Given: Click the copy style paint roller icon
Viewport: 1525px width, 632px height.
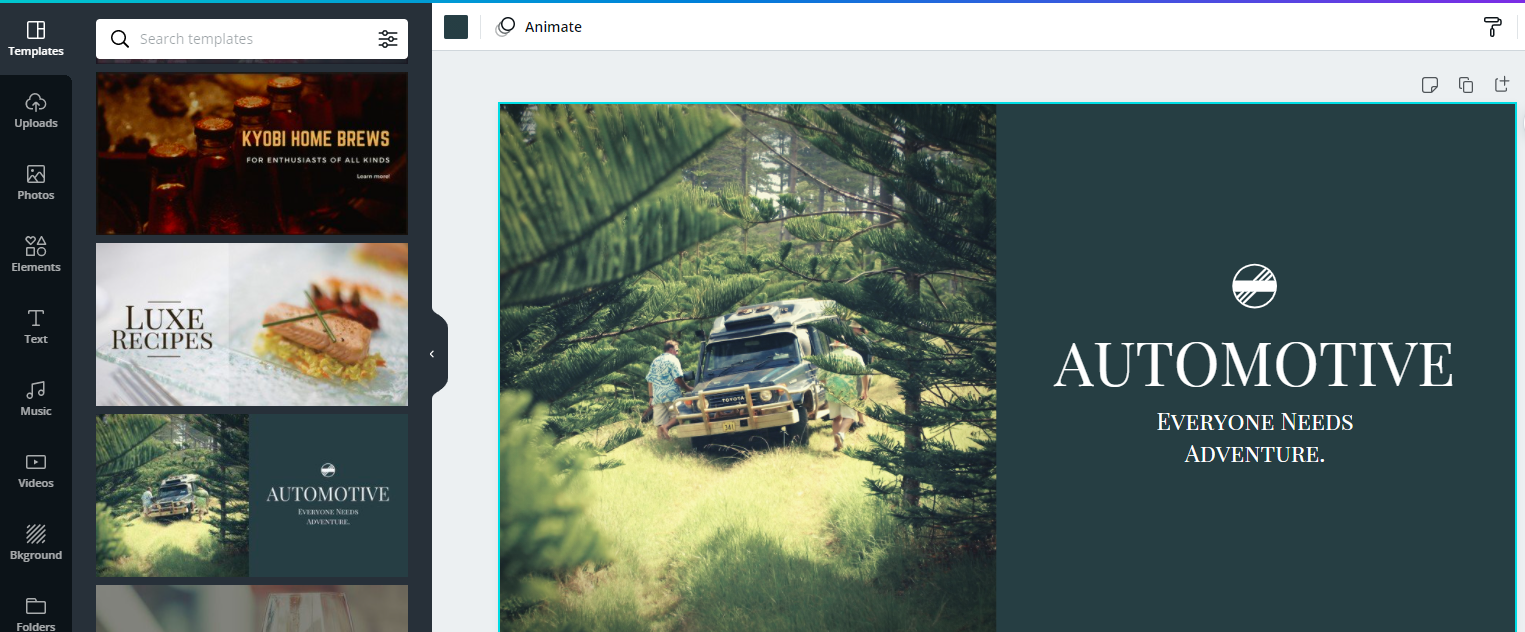Looking at the screenshot, I should [1493, 27].
